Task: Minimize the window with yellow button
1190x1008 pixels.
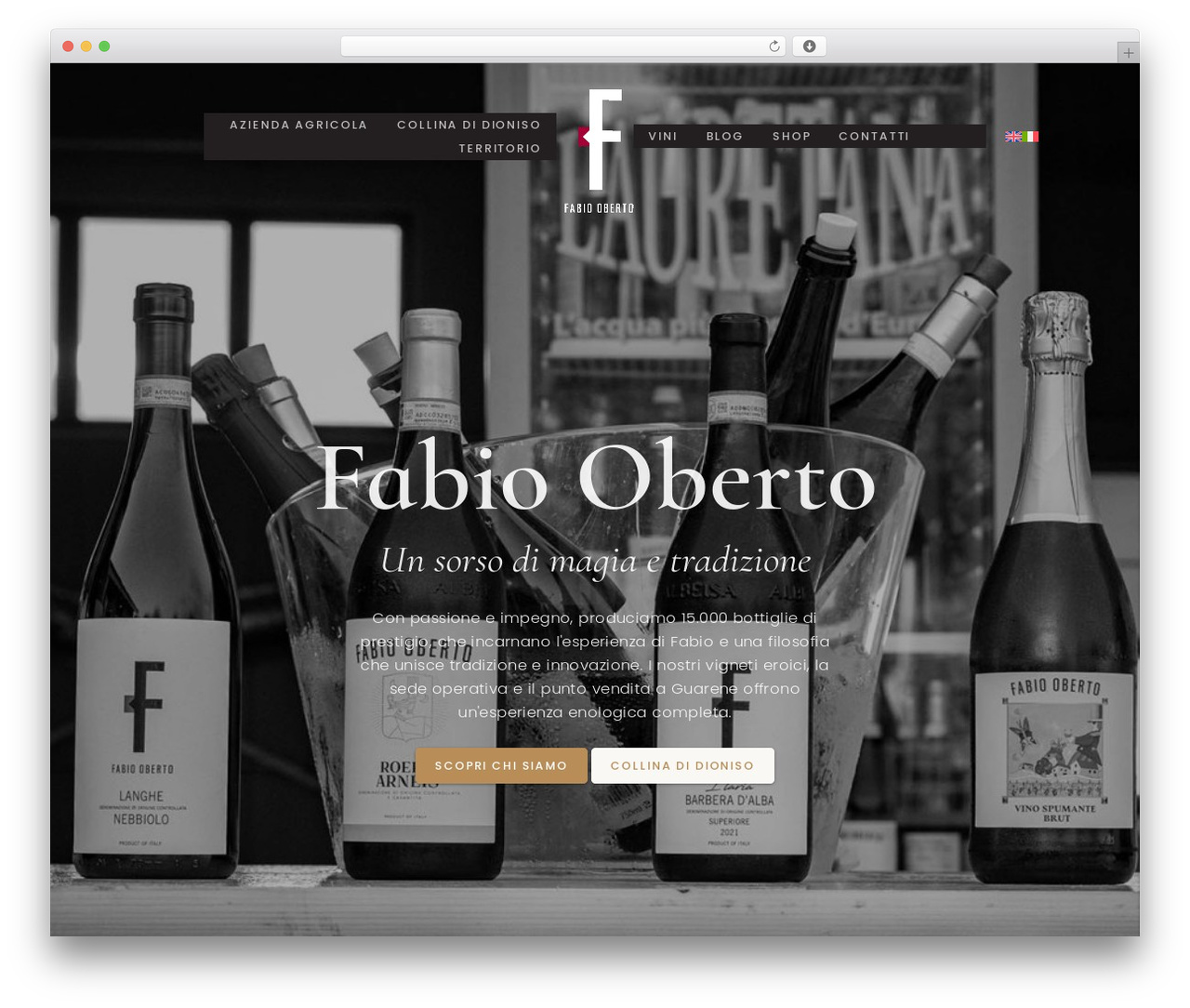Action: 86,46
